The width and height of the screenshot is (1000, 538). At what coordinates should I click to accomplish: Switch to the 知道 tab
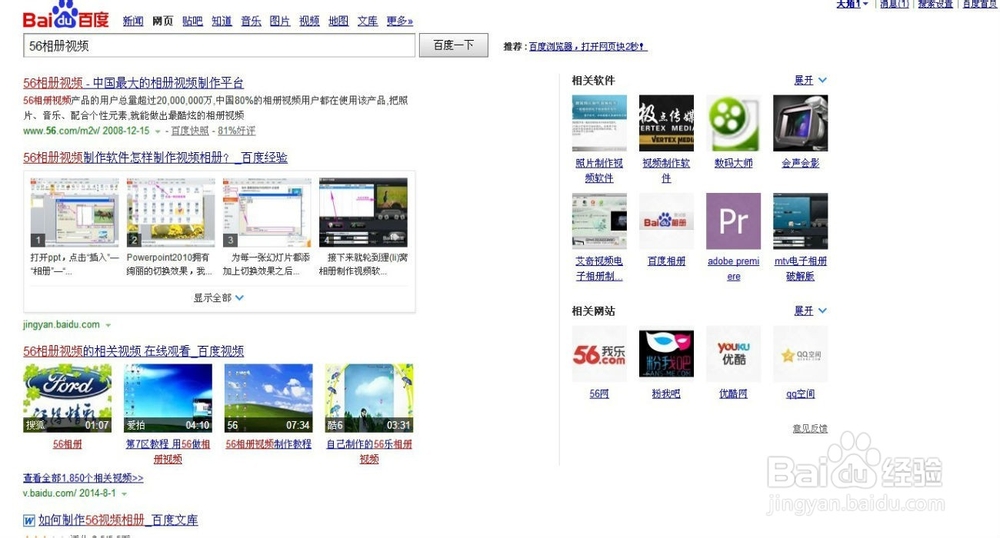(x=221, y=21)
